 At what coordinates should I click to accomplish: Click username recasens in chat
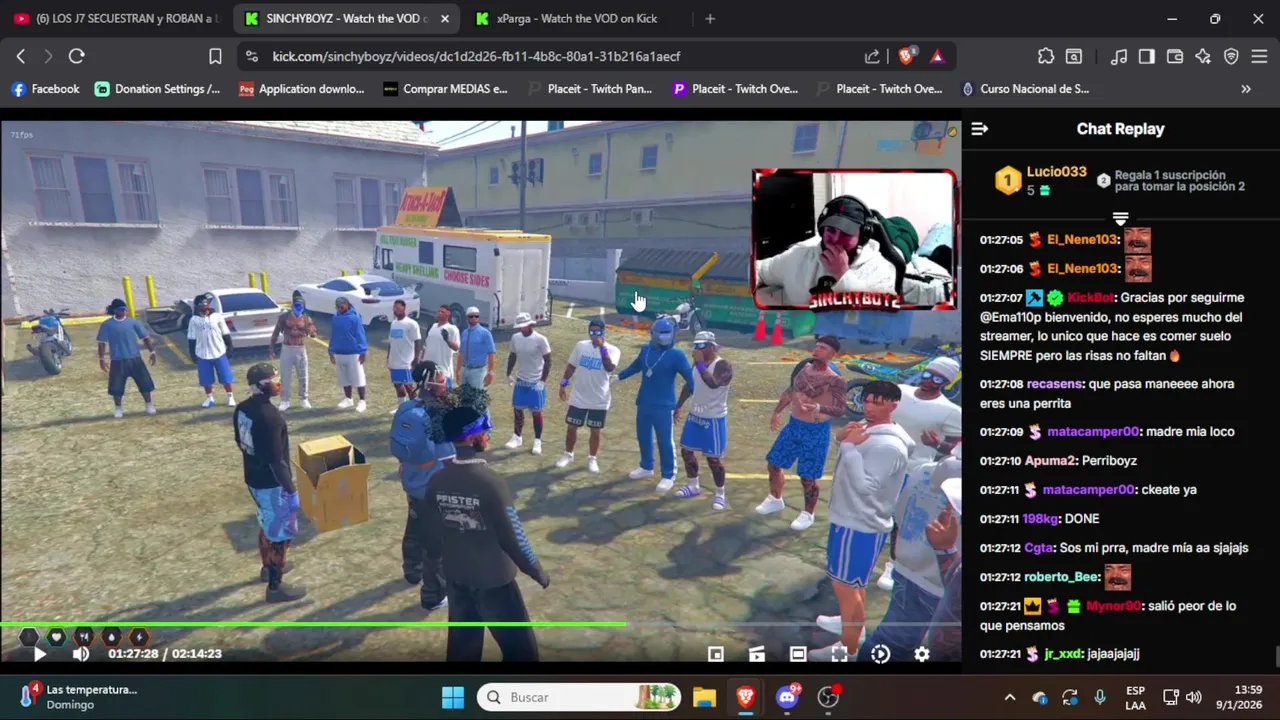click(x=1054, y=384)
